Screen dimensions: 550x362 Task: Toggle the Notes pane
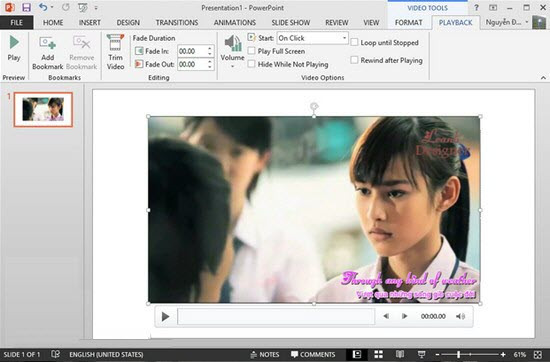coord(265,355)
